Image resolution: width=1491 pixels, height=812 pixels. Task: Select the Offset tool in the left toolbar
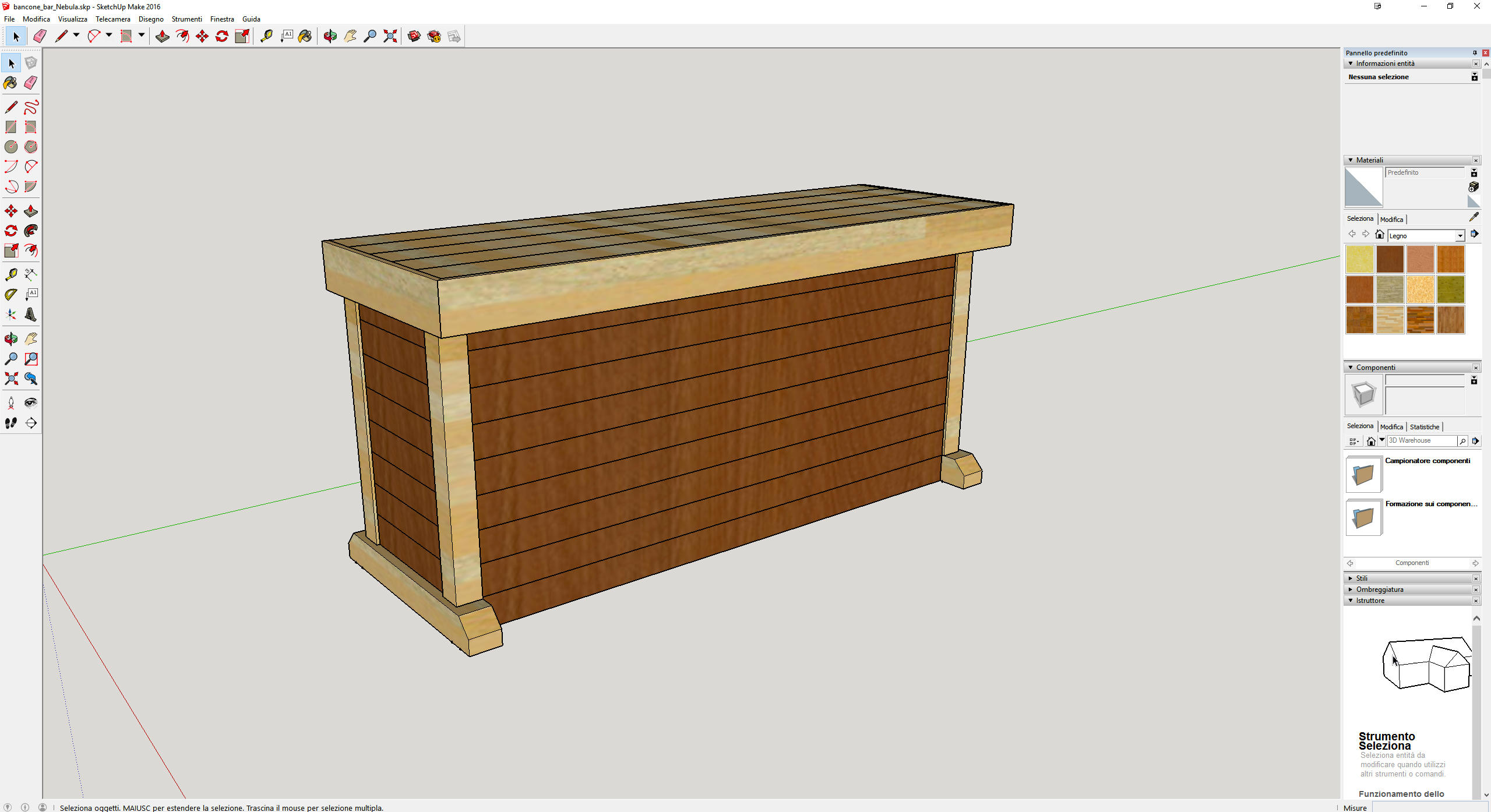[31, 250]
